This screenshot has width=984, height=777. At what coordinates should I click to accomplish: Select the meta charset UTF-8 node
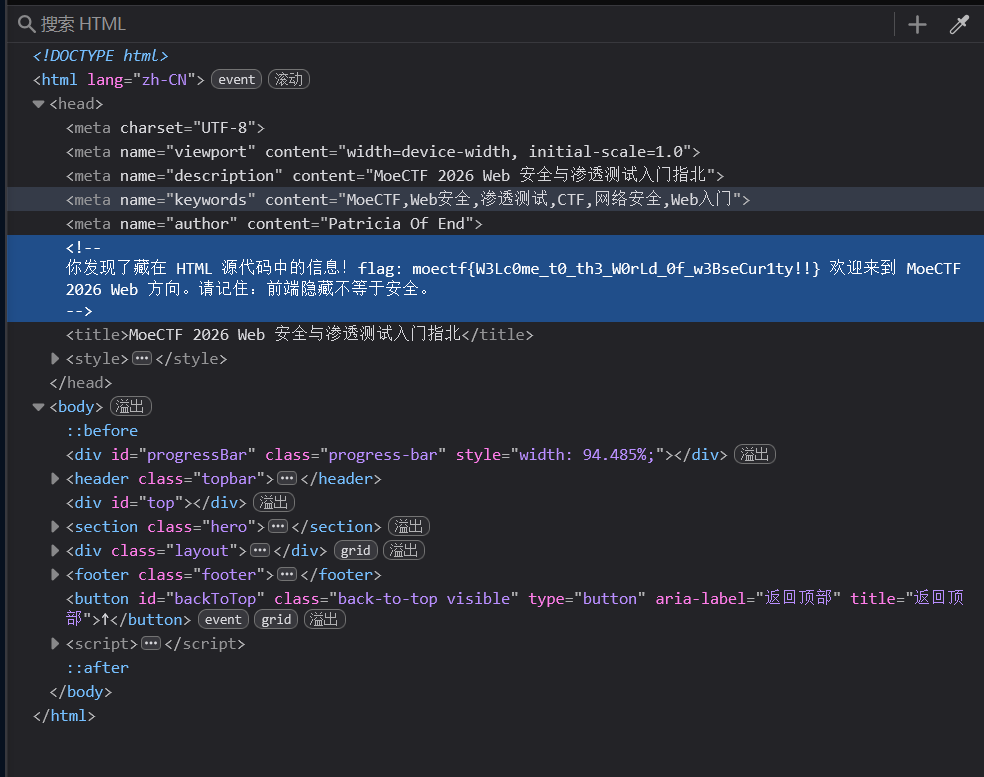(x=166, y=128)
